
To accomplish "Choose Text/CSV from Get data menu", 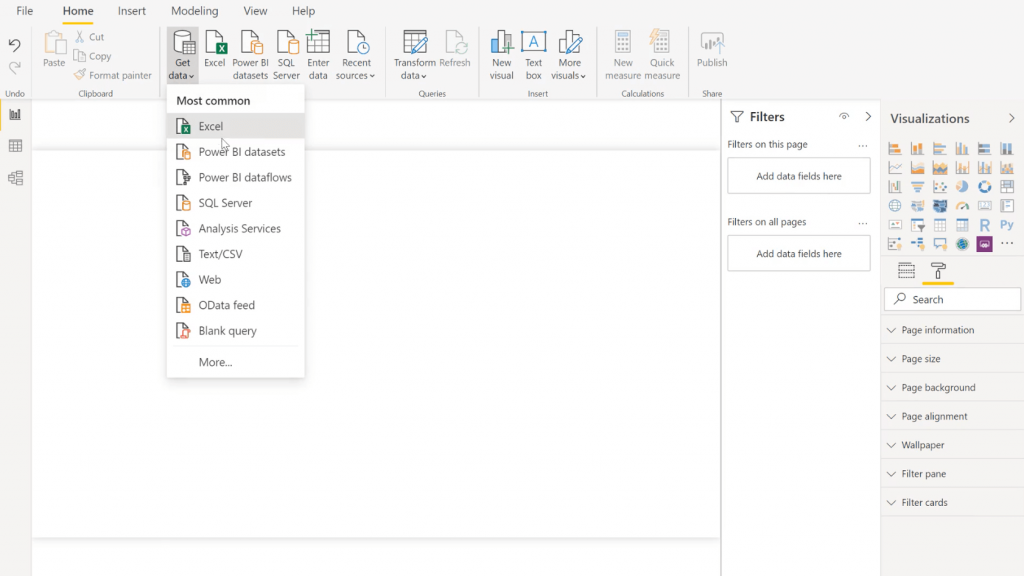I will (220, 254).
